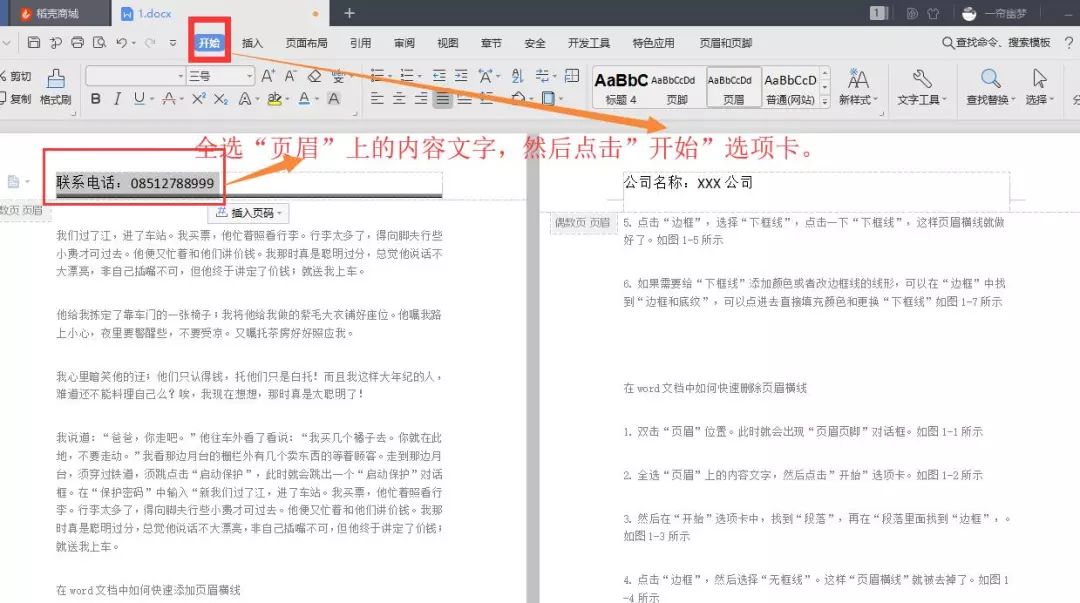This screenshot has height=603, width=1080.
Task: Toggle Strikethrough formatting
Action: point(169,99)
